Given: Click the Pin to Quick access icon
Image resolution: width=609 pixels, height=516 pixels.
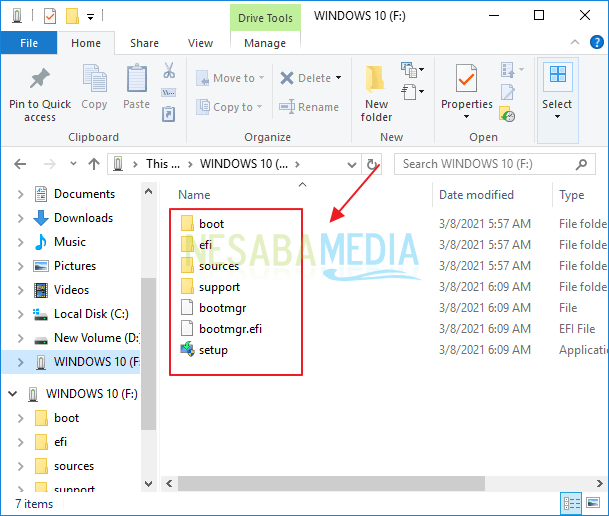Looking at the screenshot, I should [40, 80].
